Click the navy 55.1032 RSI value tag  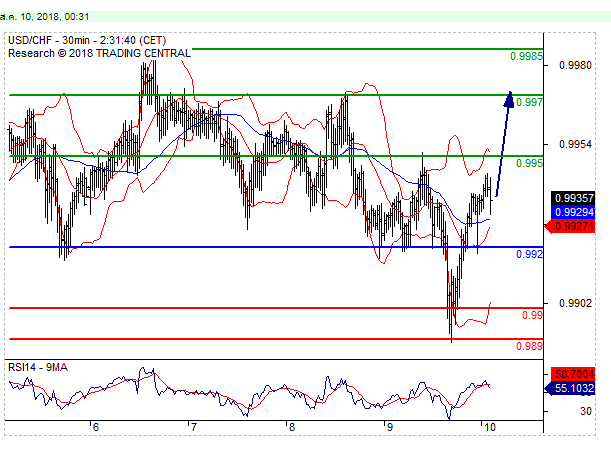[570, 388]
